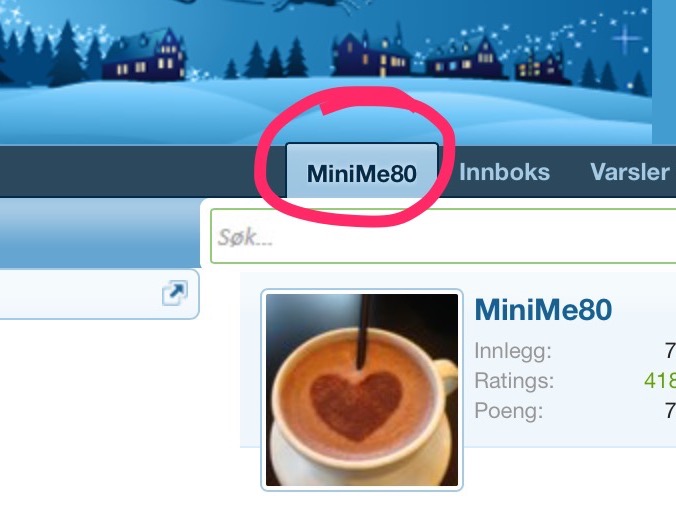Image resolution: width=676 pixels, height=507 pixels.
Task: Select the Ratings label in member card
Action: click(x=514, y=381)
